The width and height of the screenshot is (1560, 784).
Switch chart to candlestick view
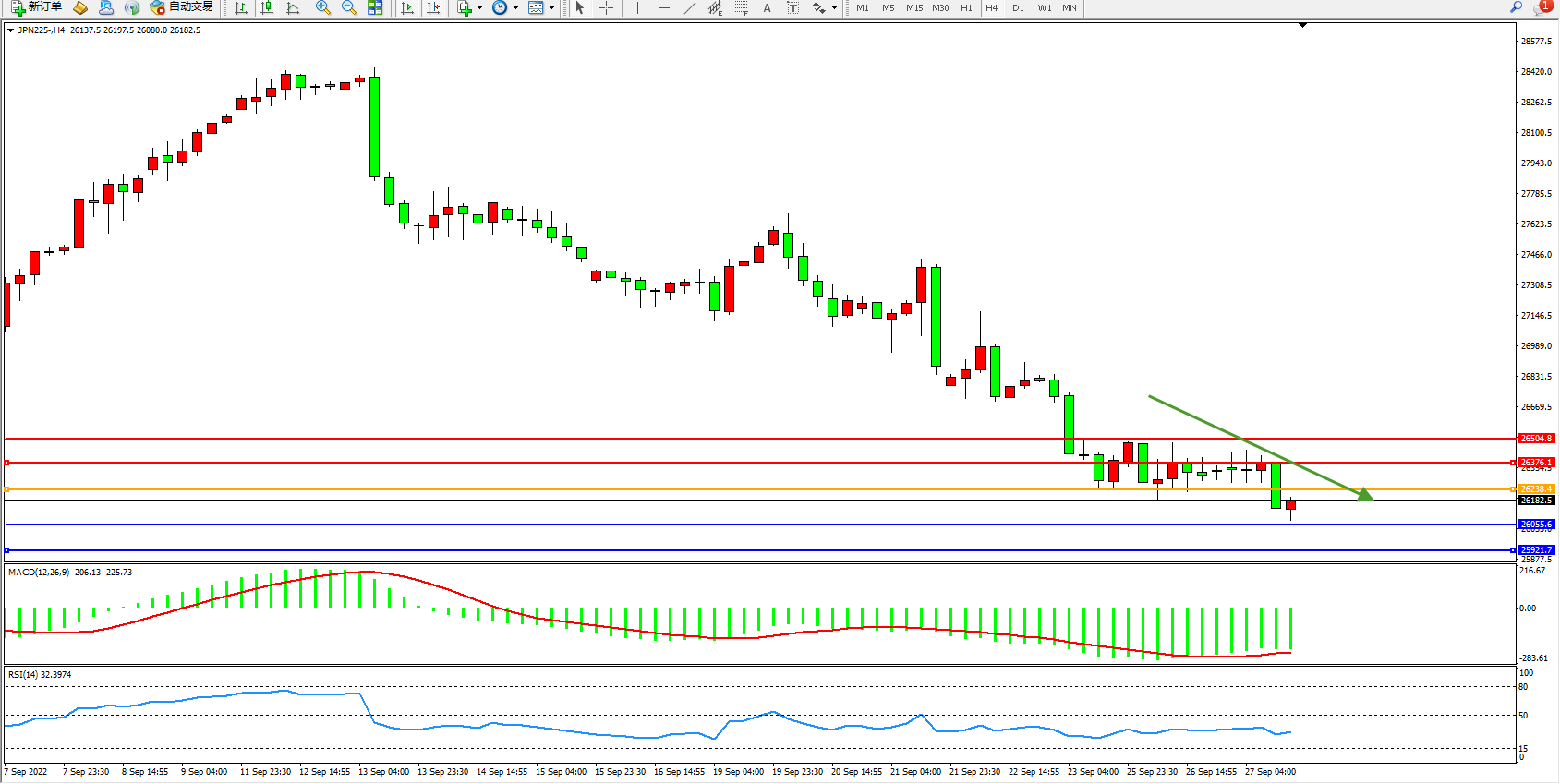coord(267,7)
